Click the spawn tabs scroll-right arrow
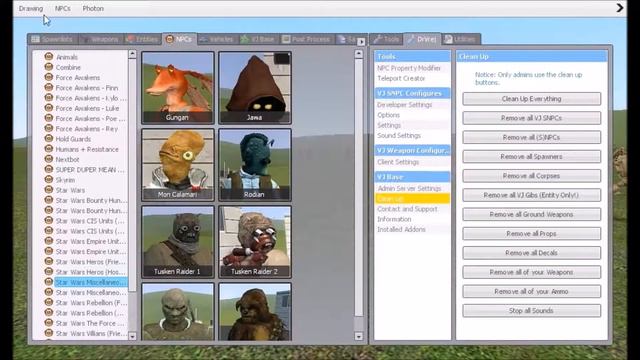 [361, 41]
